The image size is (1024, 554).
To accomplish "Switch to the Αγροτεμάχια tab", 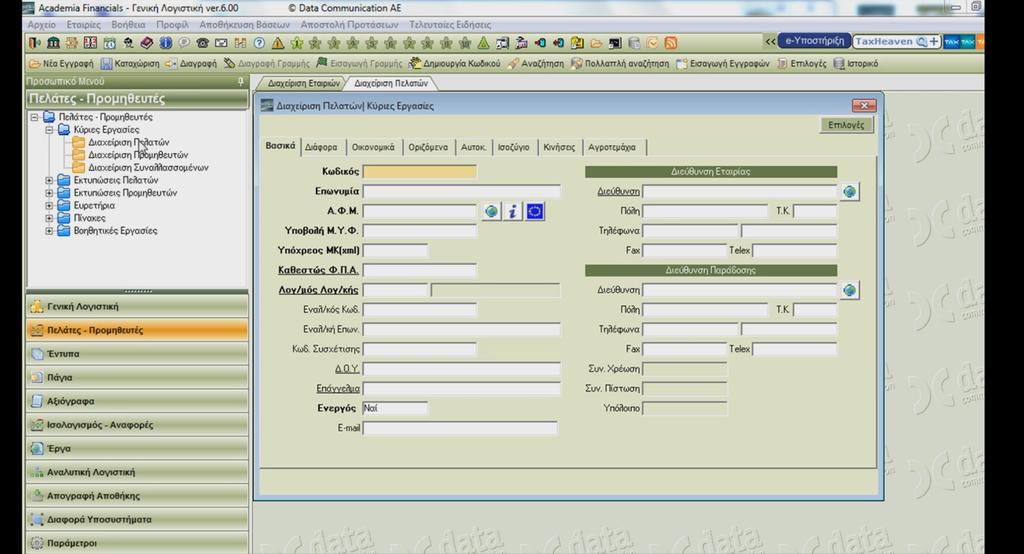I will [x=612, y=147].
